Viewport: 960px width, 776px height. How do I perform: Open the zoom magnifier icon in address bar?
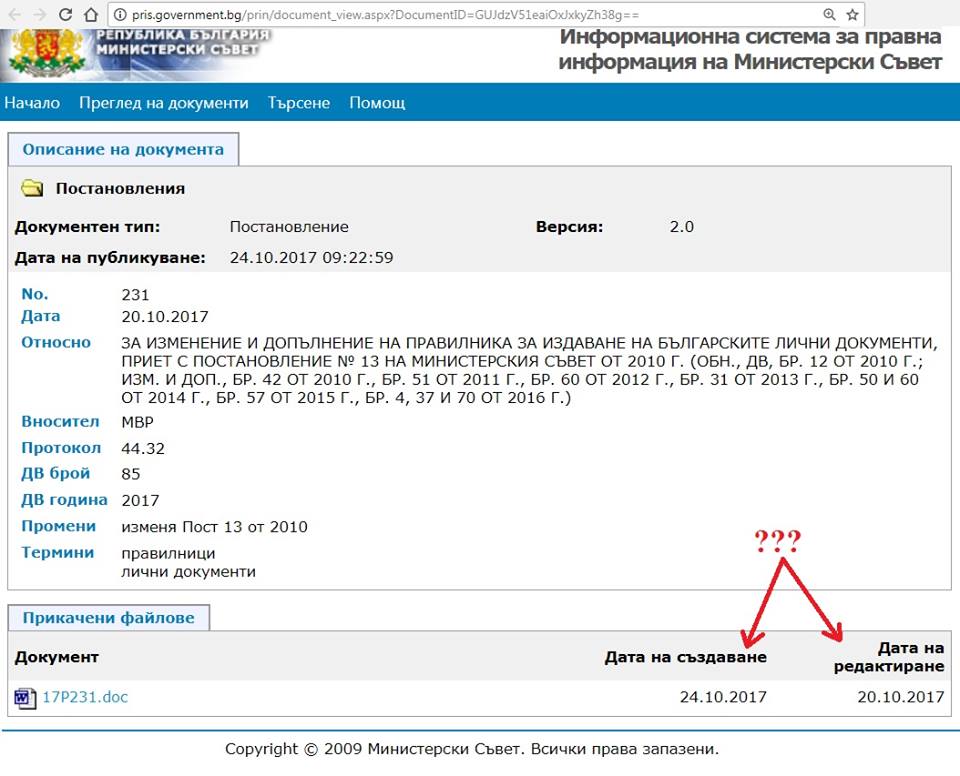point(829,15)
